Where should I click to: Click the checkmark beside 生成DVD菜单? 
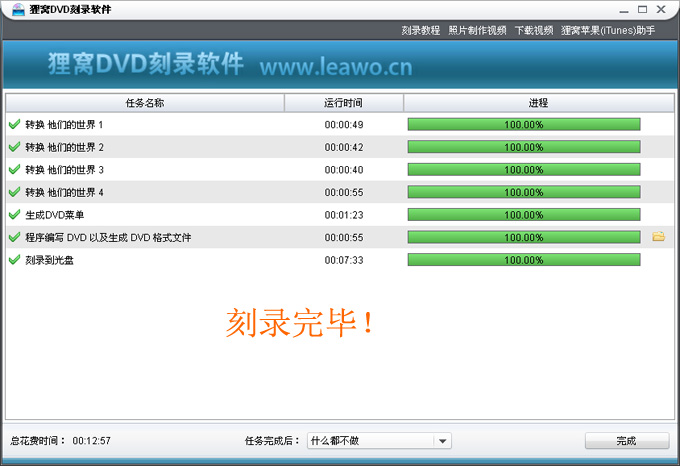15,215
